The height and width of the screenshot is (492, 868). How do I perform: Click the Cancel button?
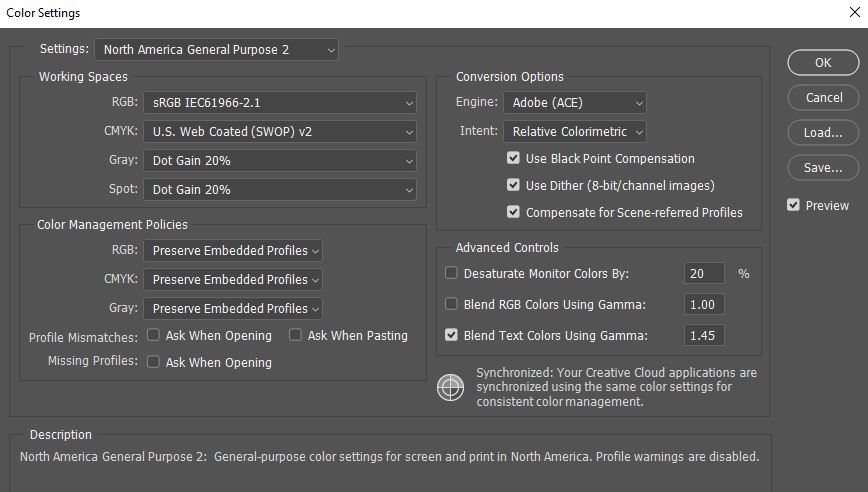pyautogui.click(x=823, y=97)
